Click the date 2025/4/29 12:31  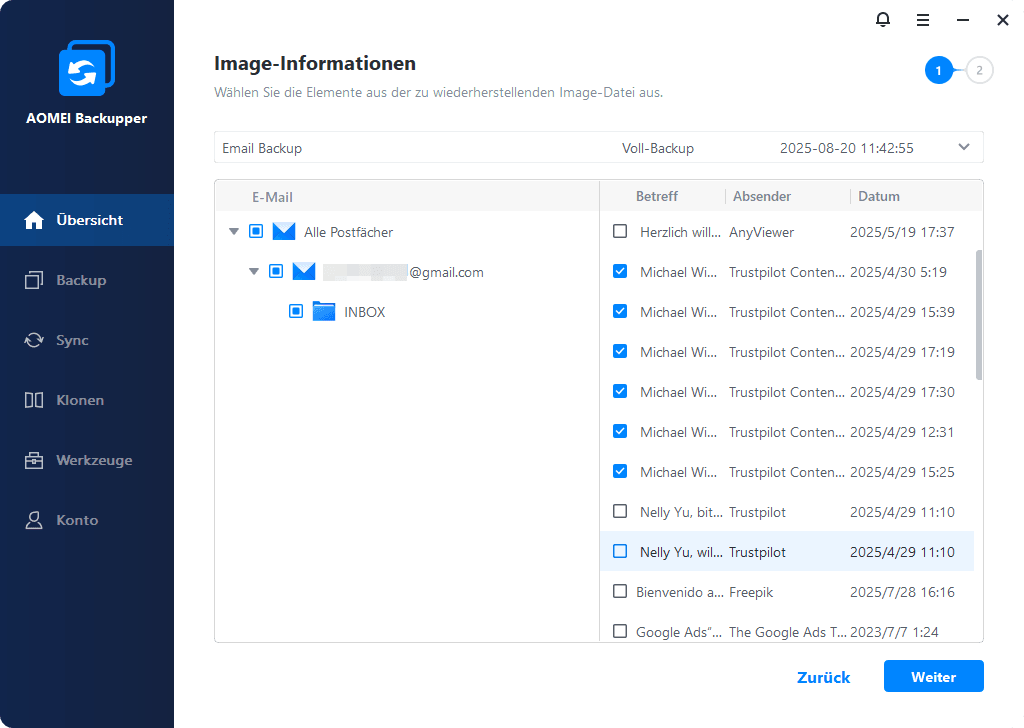pyautogui.click(x=901, y=432)
